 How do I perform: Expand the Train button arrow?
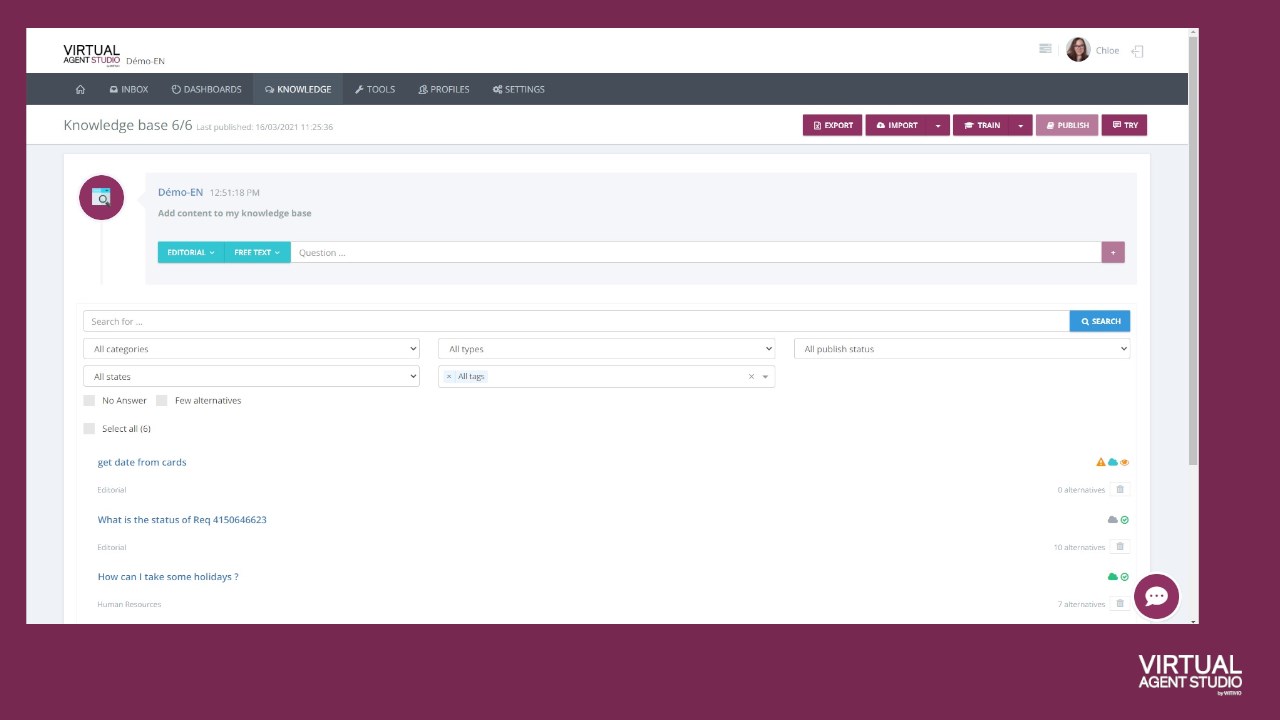[x=1021, y=125]
